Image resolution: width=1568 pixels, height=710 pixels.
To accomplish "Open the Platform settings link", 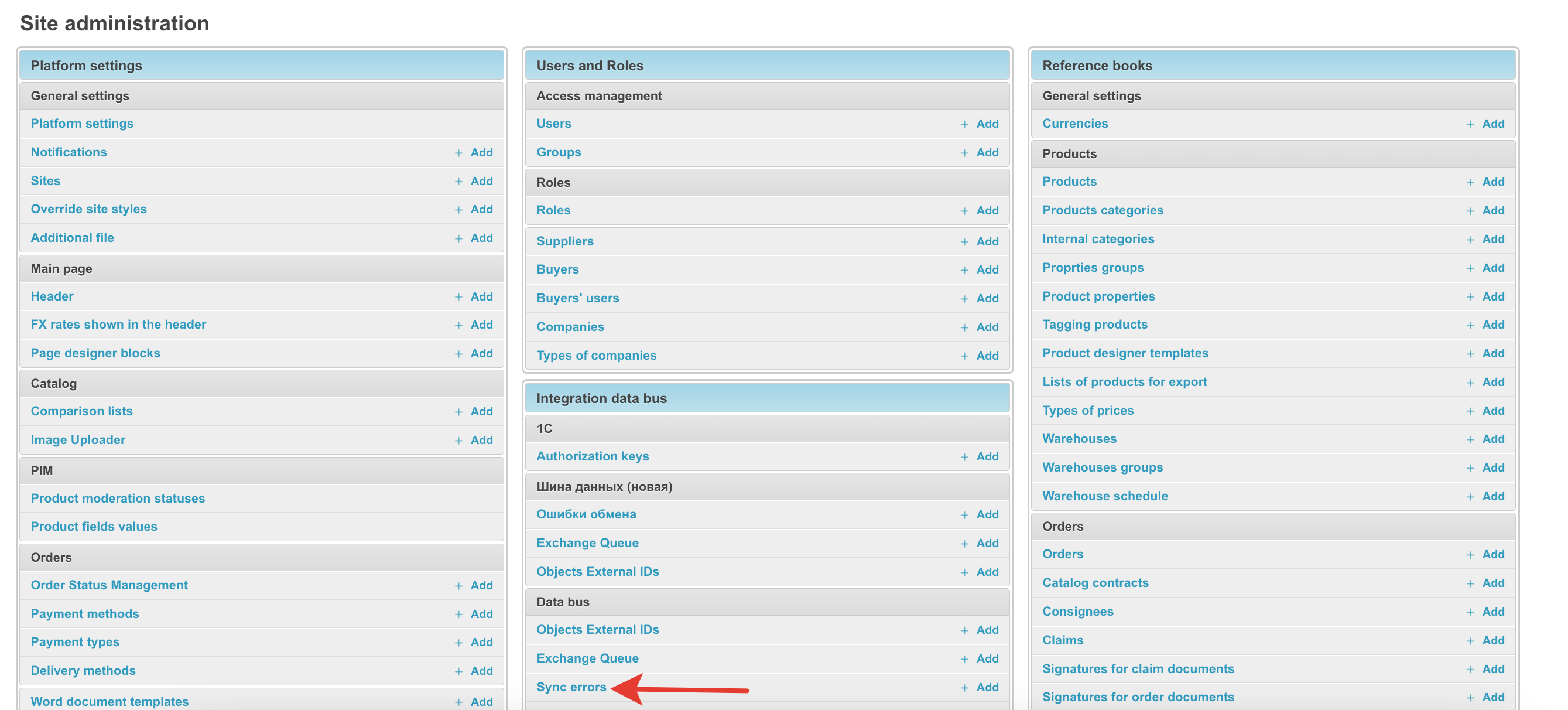I will (81, 124).
